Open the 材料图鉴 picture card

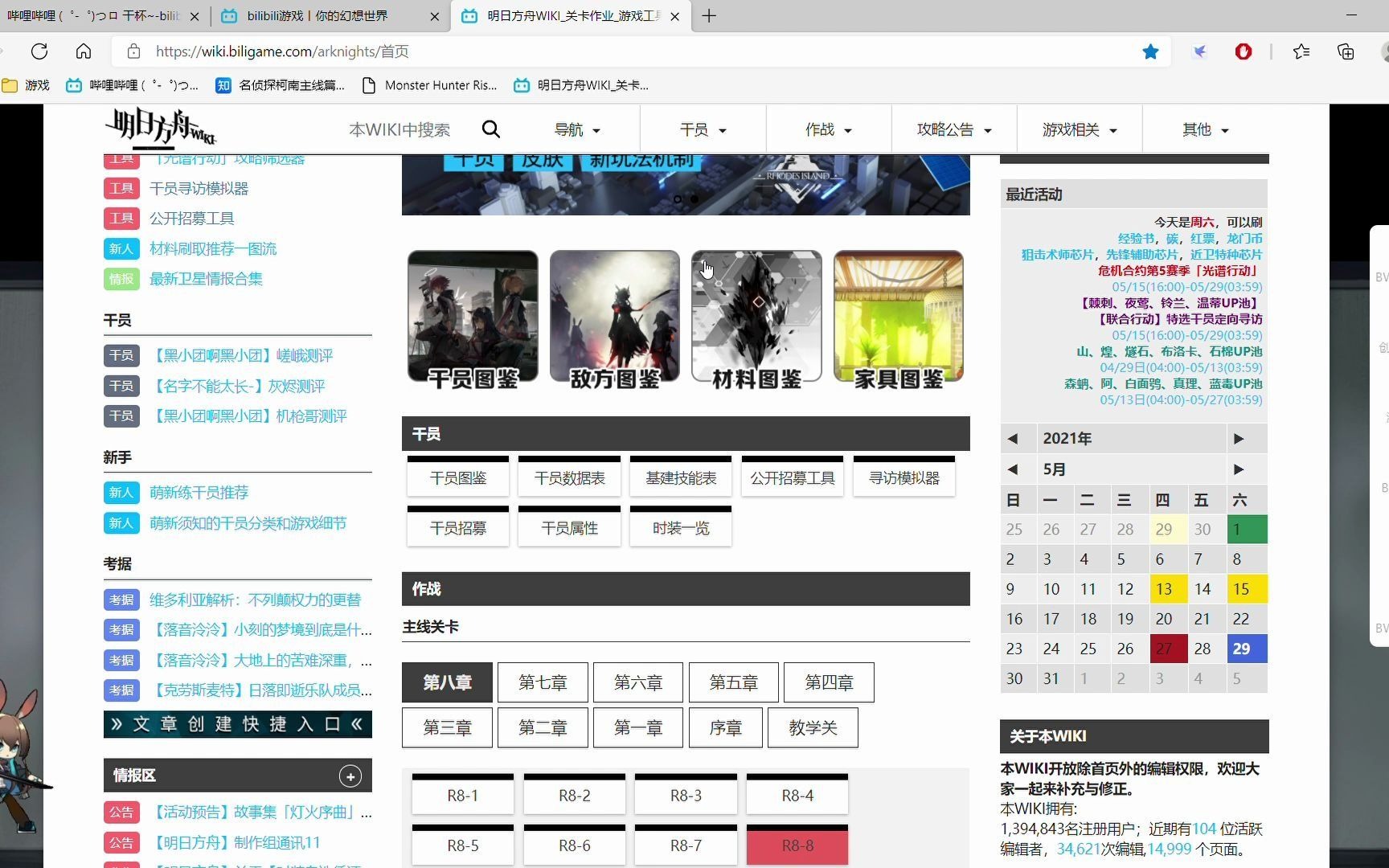[756, 319]
